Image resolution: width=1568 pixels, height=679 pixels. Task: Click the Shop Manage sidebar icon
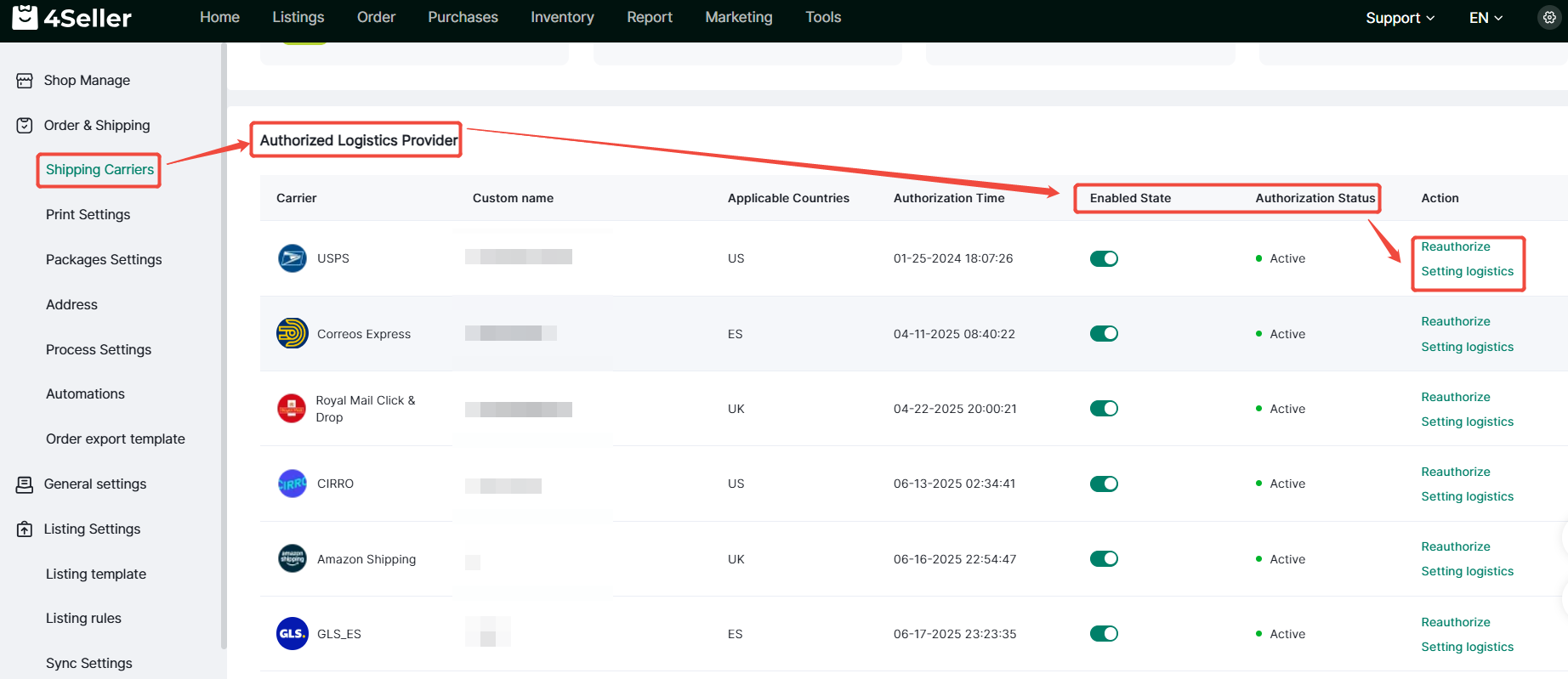(25, 81)
